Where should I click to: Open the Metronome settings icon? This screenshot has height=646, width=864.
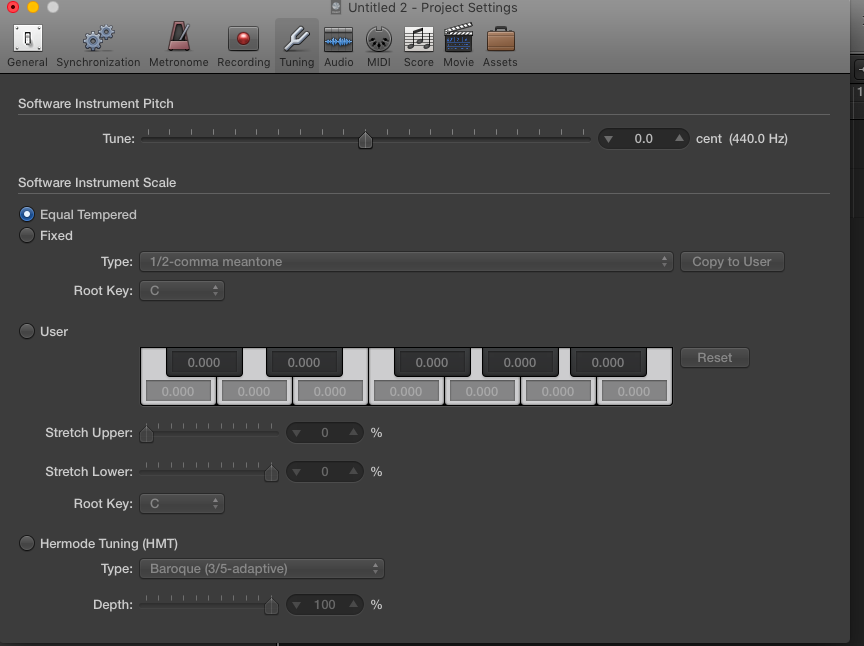pos(178,46)
